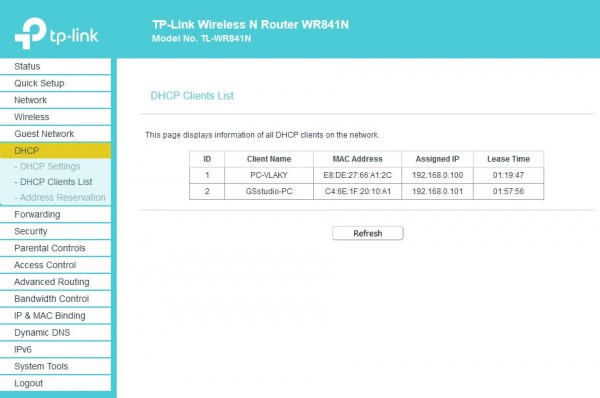The height and width of the screenshot is (398, 600).
Task: Open Bandwidth Control settings
Action: (55, 298)
